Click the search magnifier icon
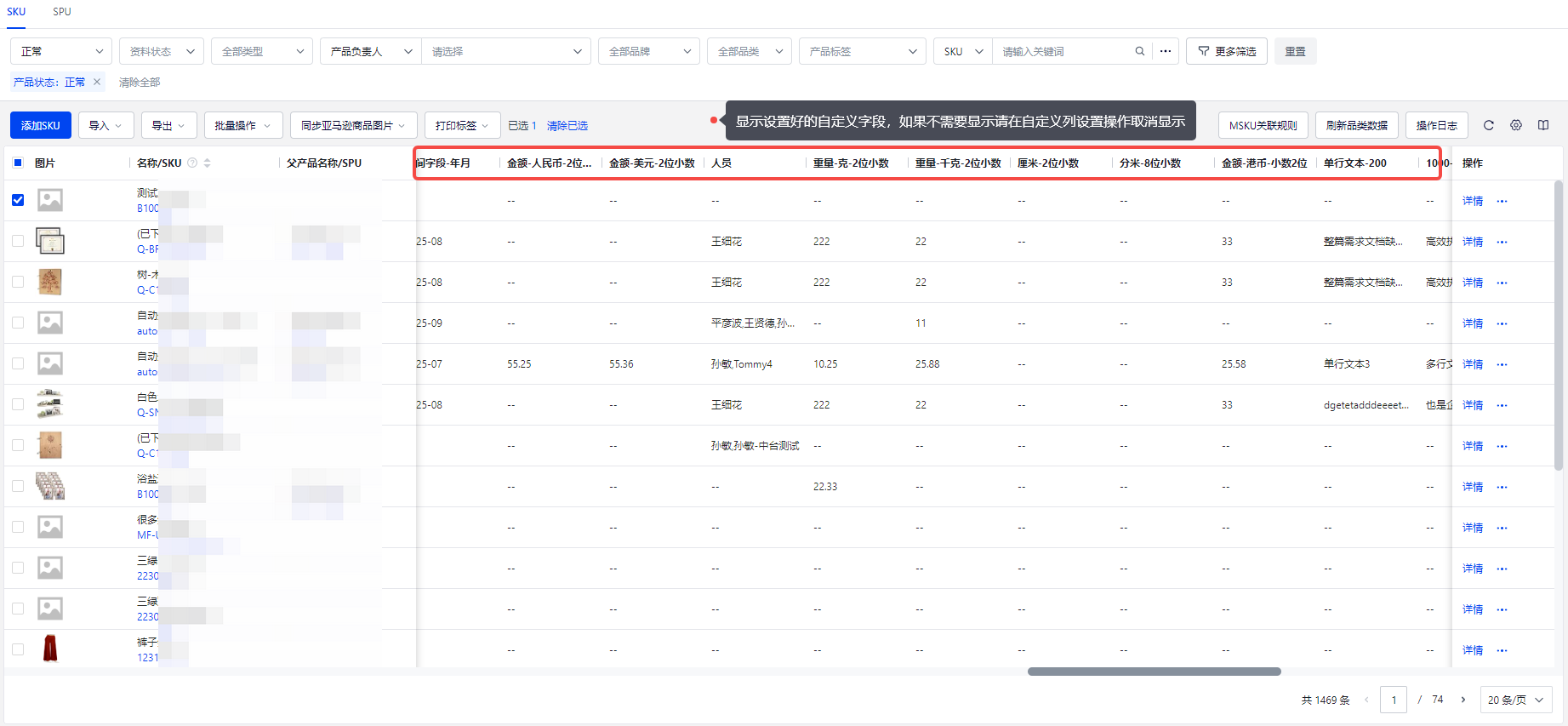This screenshot has height=726, width=1568. coord(1139,51)
